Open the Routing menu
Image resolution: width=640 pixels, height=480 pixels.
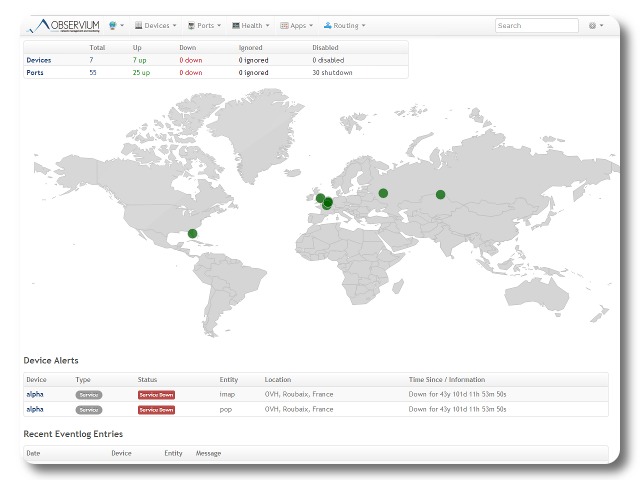pos(344,25)
